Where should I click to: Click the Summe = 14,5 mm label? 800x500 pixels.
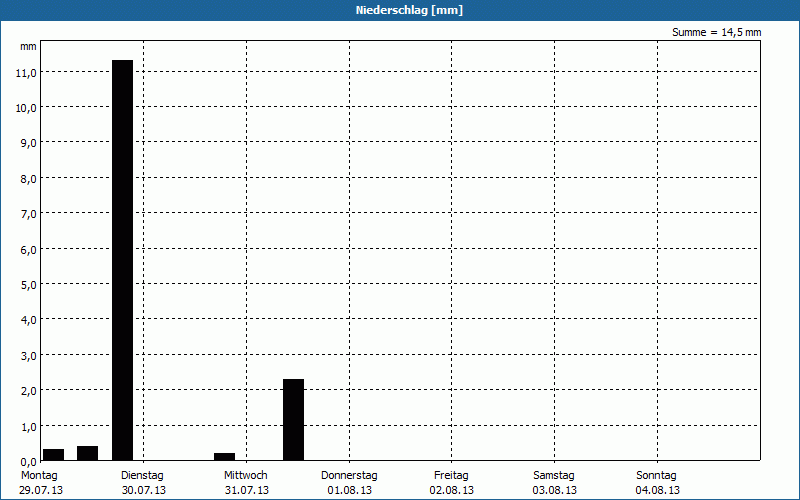[x=716, y=32]
